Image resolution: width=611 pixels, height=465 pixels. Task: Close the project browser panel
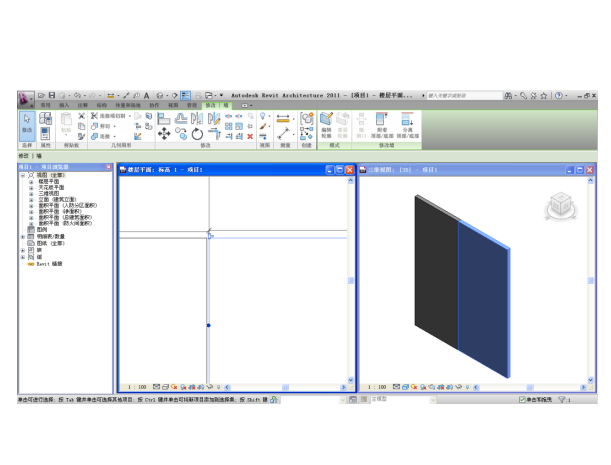109,167
